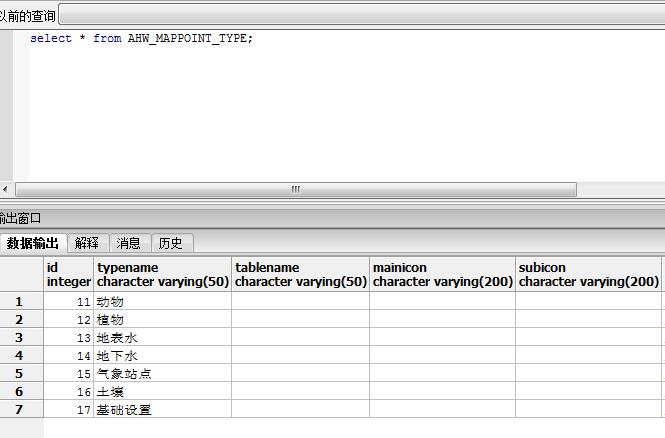The image size is (665, 438).
Task: Select row header 2
Action: tap(21, 319)
